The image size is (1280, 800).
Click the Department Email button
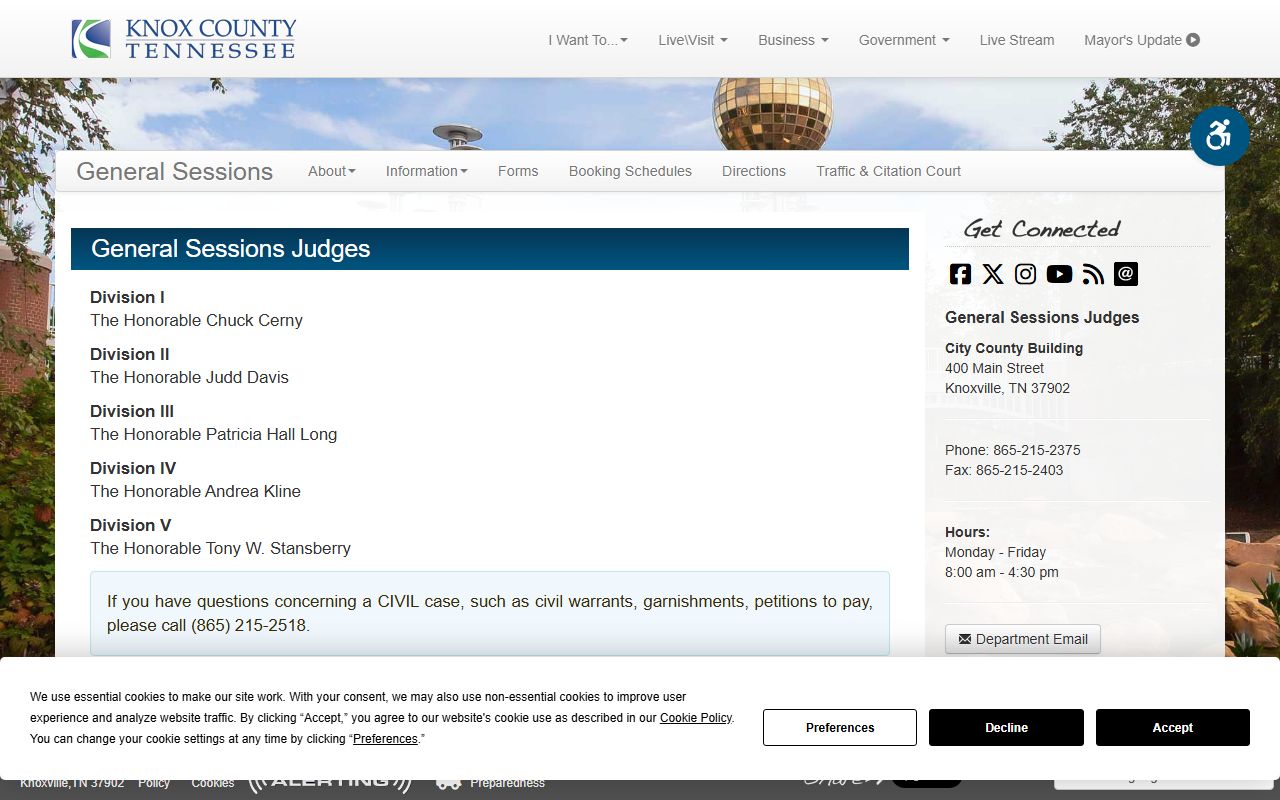click(1023, 639)
